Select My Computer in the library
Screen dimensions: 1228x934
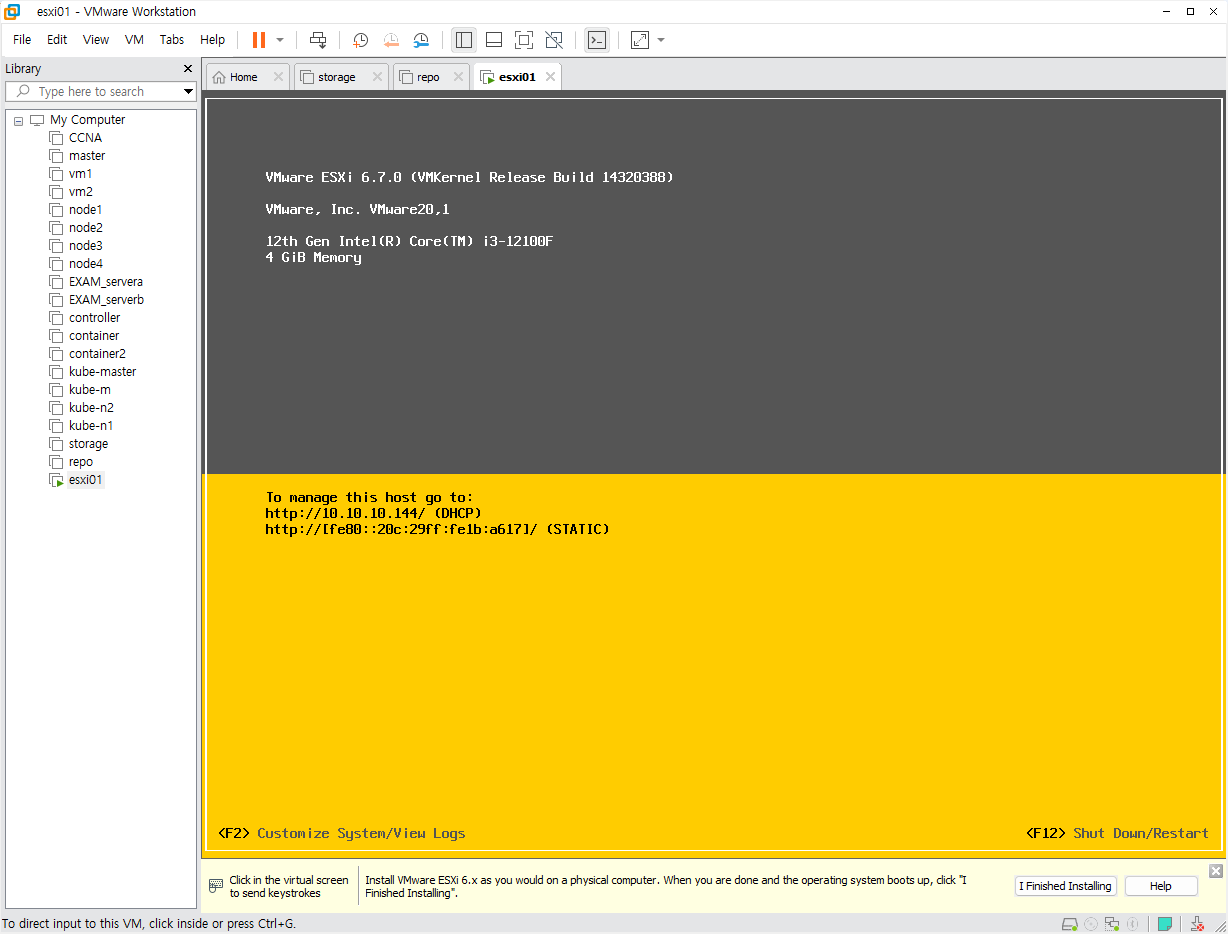(87, 120)
